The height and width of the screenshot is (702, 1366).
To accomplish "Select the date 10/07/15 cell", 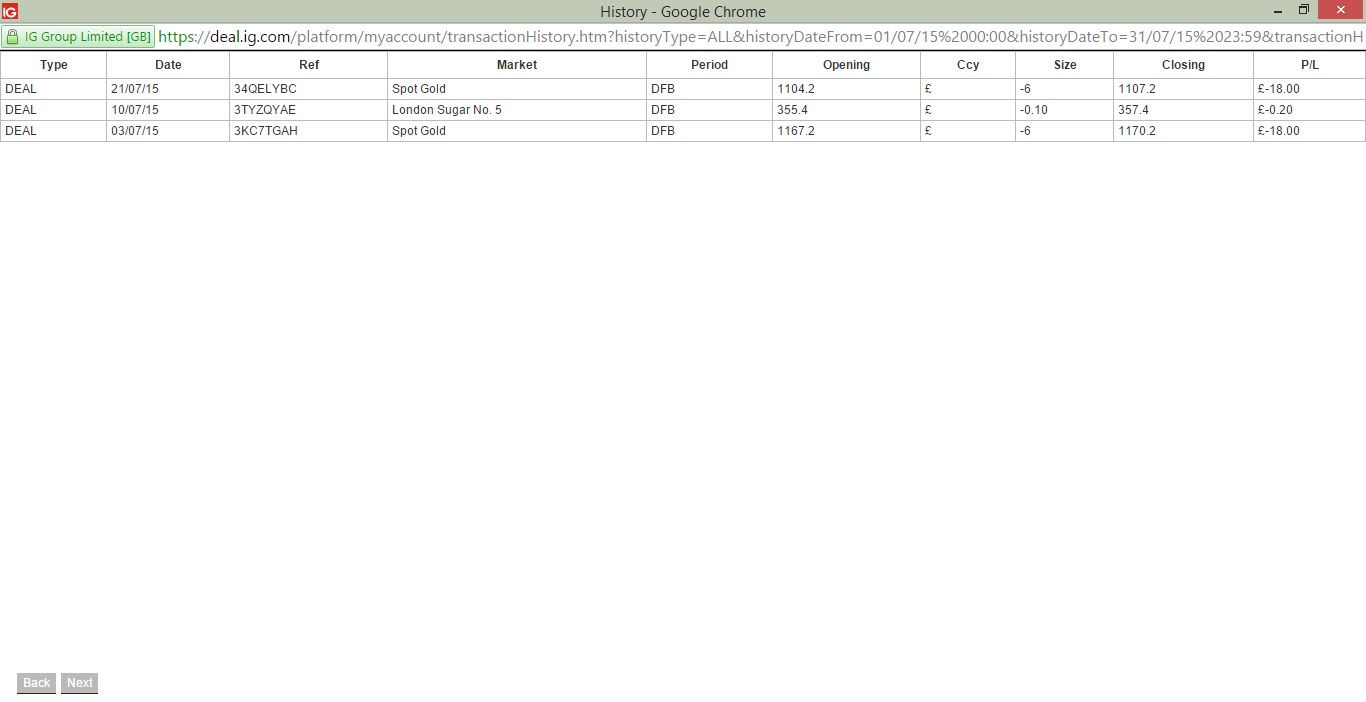I will click(168, 110).
